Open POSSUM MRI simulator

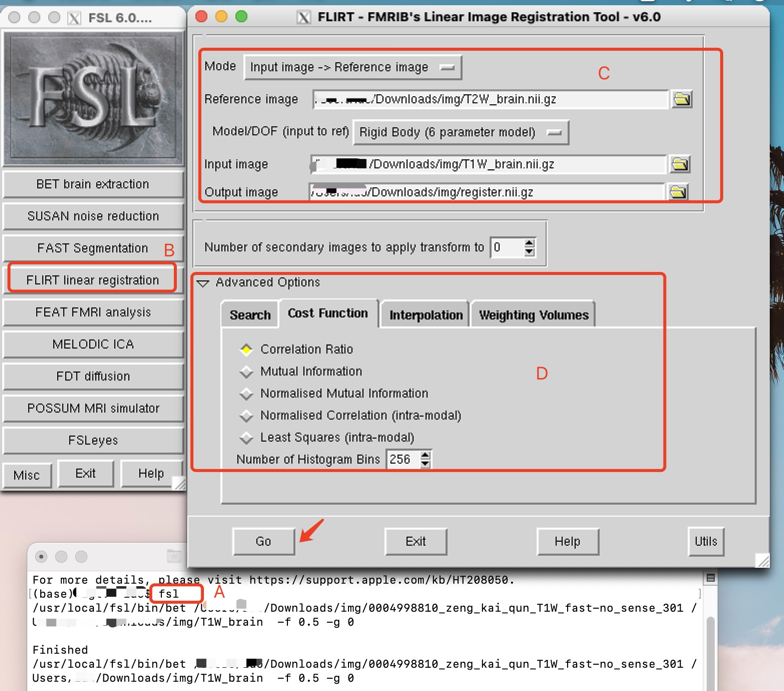[93, 408]
